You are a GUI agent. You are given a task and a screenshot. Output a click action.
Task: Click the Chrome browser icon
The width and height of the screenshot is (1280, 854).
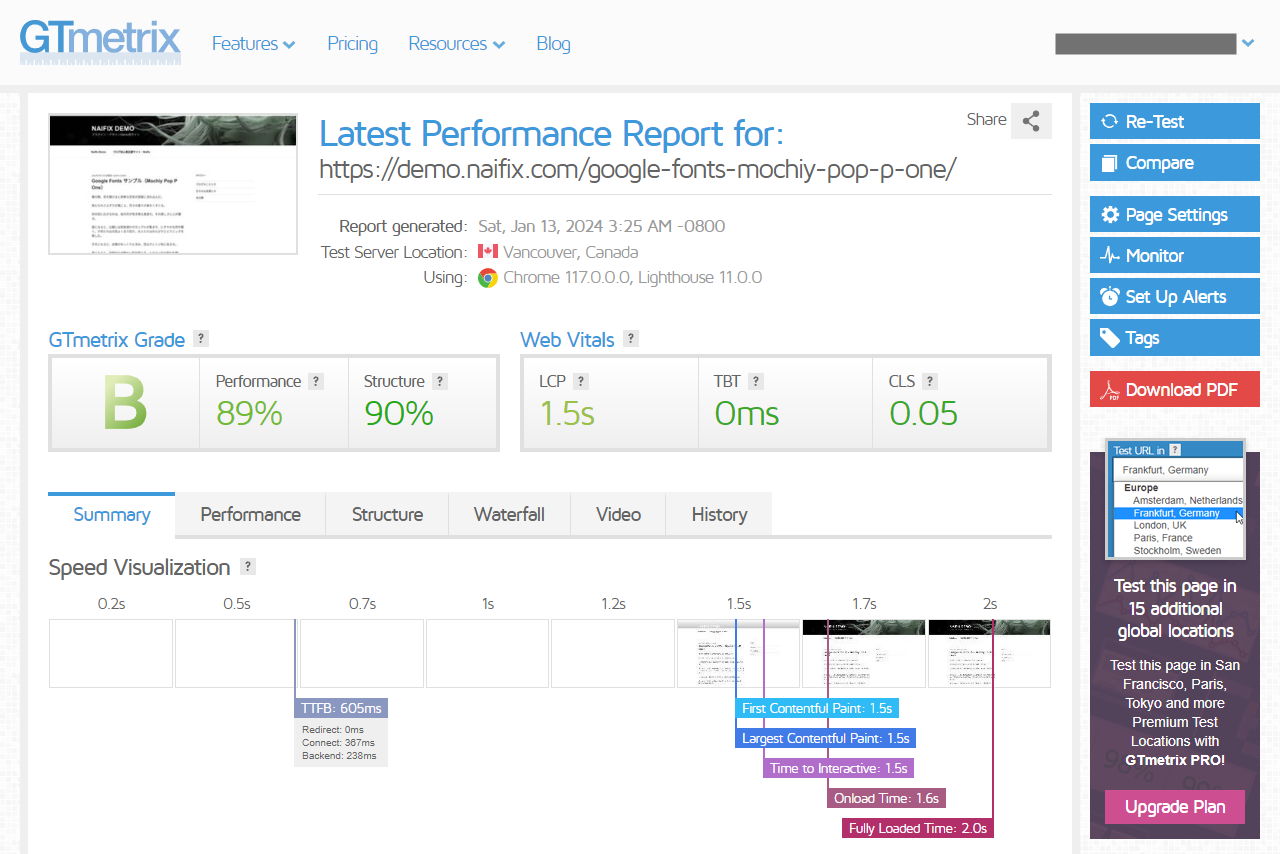pos(488,278)
